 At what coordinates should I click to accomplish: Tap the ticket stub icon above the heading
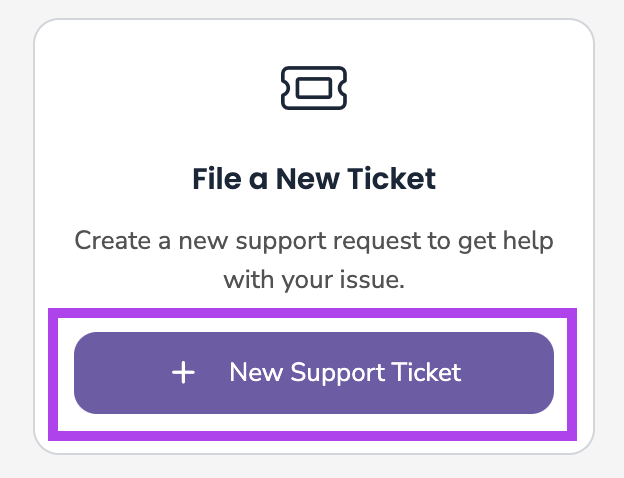pyautogui.click(x=314, y=88)
